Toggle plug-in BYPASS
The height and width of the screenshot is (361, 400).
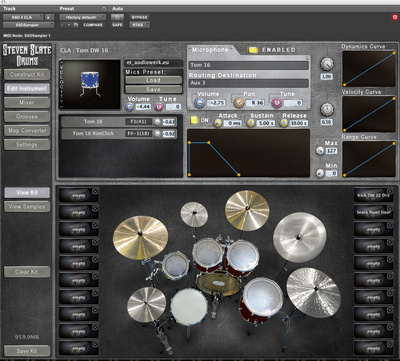click(139, 17)
